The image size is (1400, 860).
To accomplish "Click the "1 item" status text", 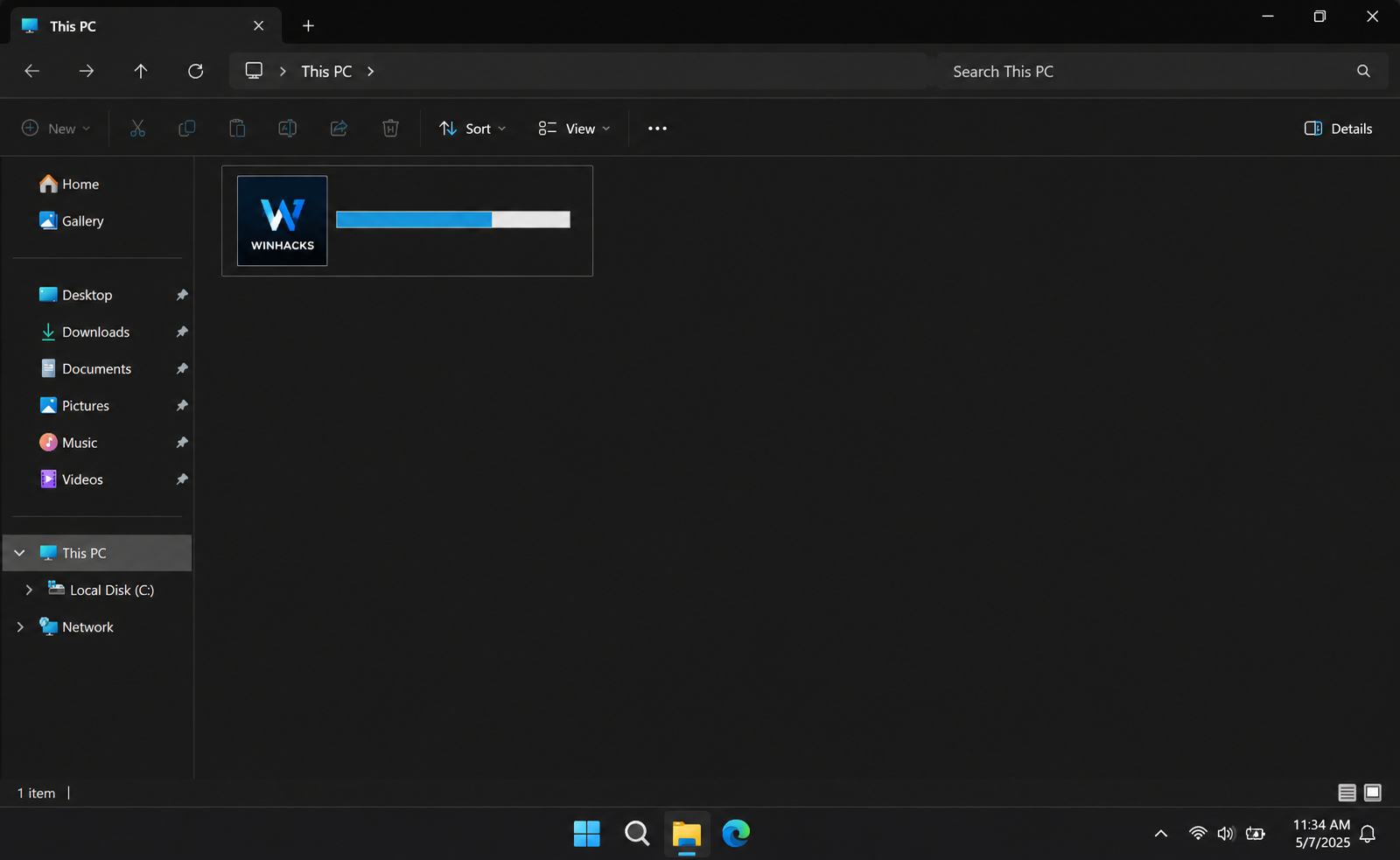I will tap(36, 793).
